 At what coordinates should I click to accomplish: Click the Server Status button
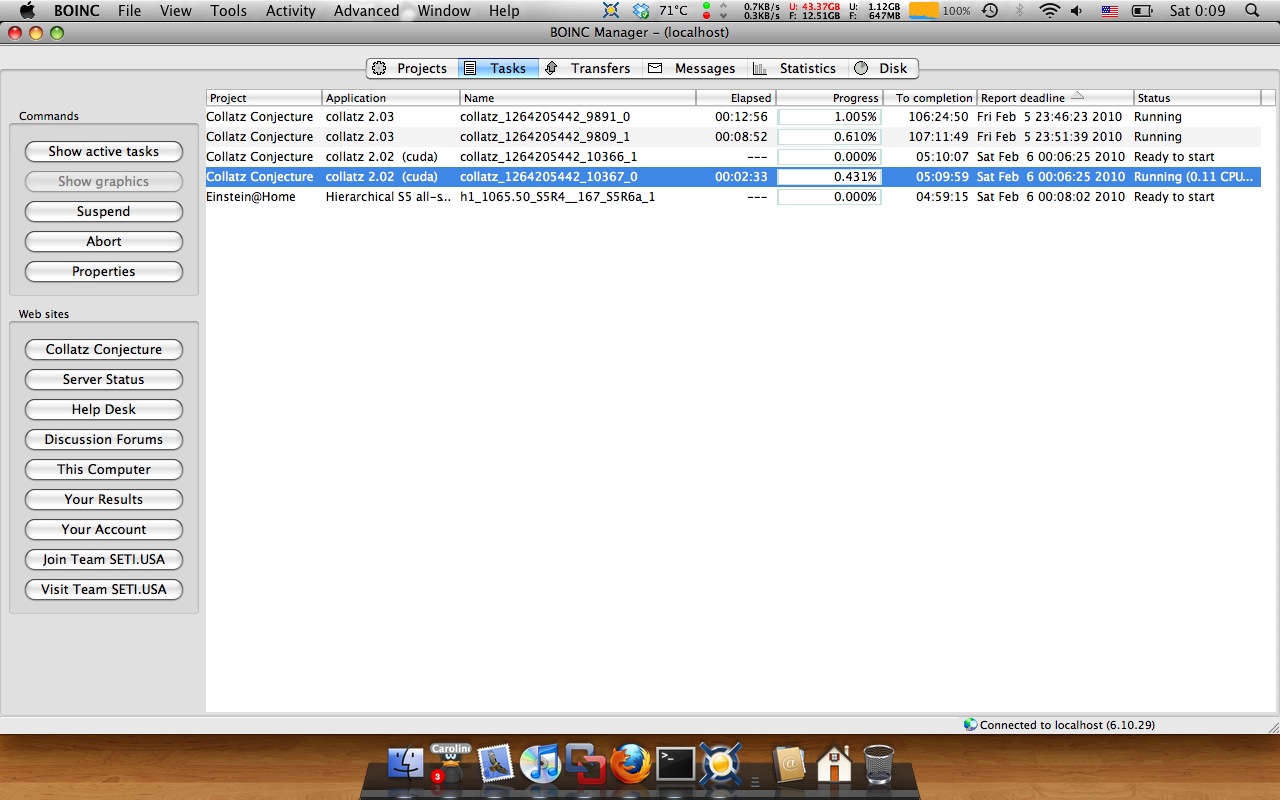pos(104,380)
